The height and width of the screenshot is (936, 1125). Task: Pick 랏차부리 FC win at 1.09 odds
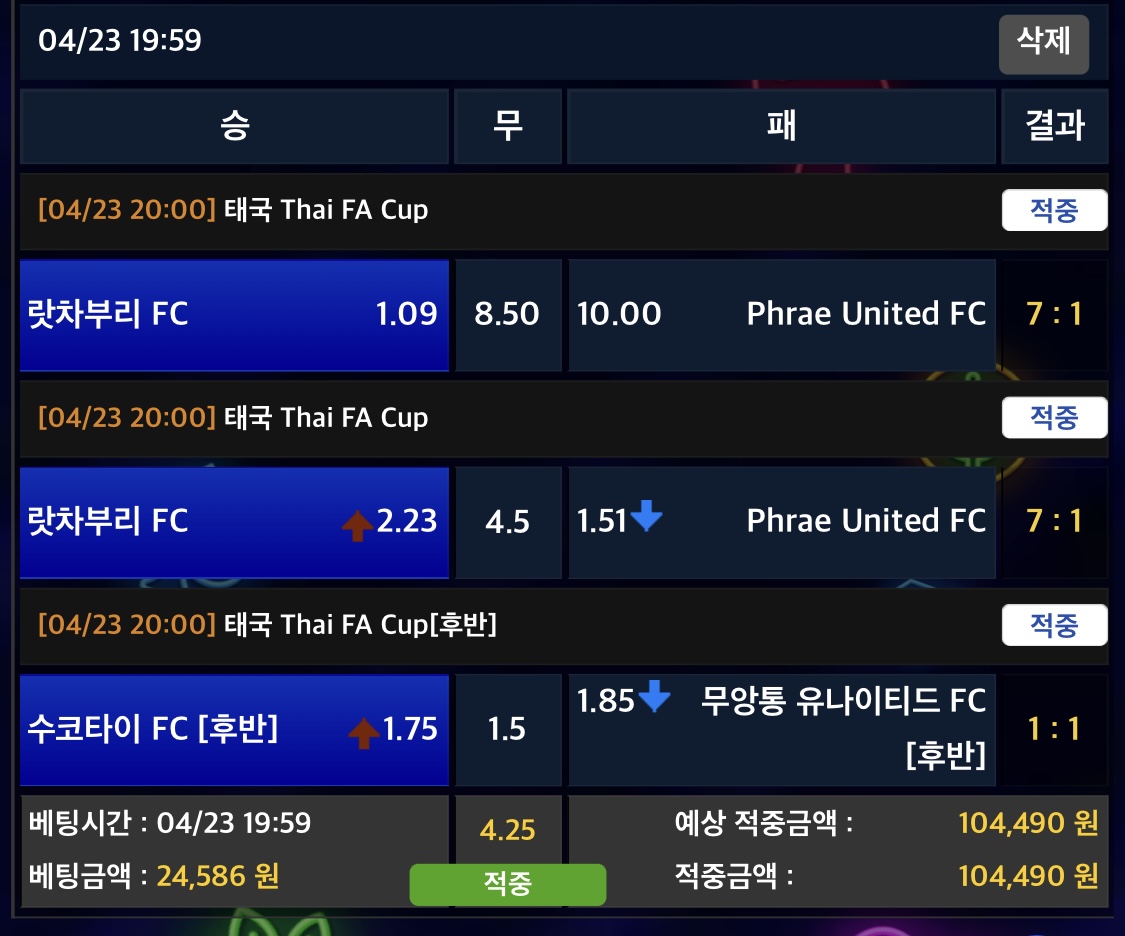(x=234, y=314)
